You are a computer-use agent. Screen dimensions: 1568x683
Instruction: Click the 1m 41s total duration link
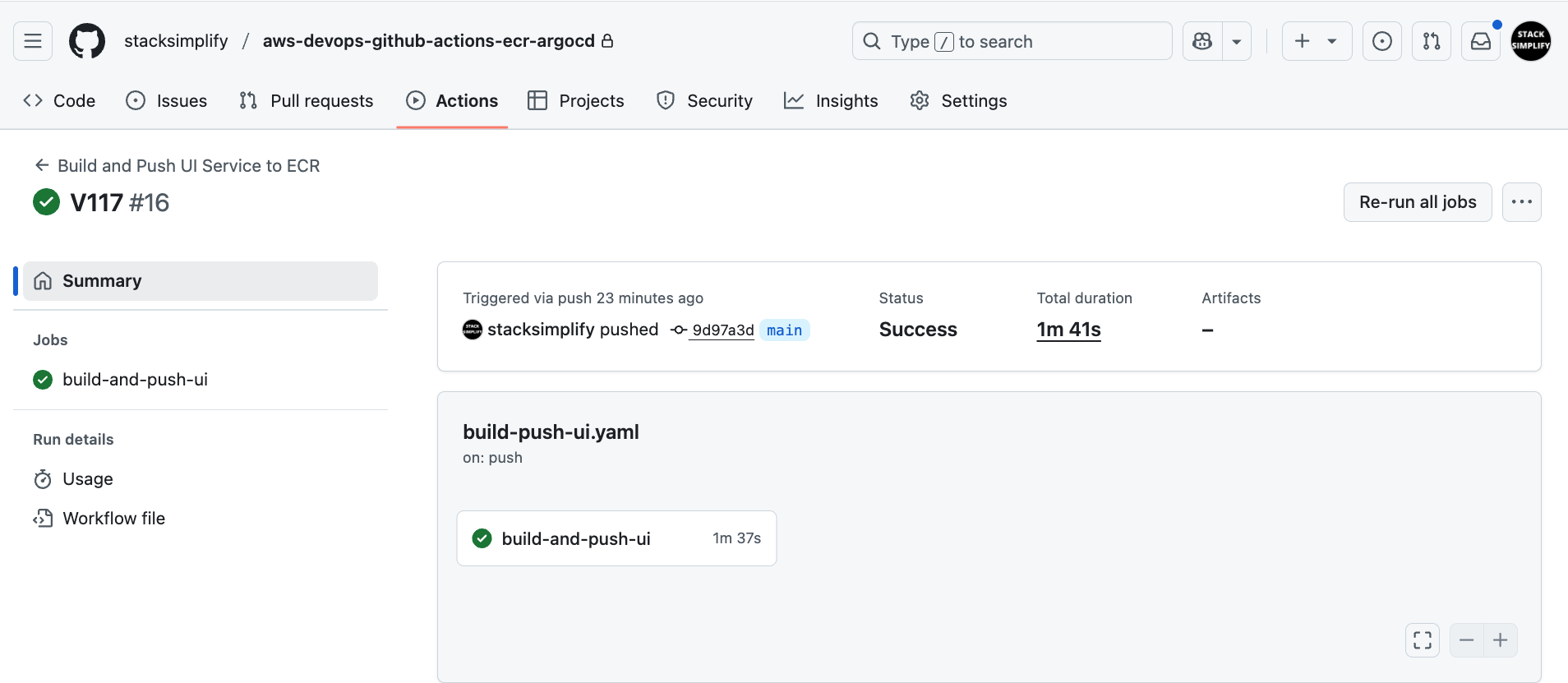point(1068,330)
